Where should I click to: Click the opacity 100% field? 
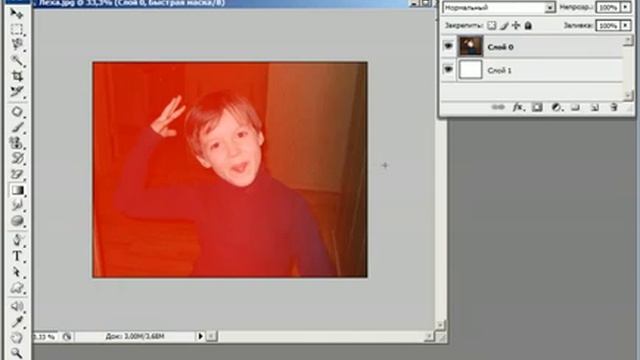(x=608, y=7)
